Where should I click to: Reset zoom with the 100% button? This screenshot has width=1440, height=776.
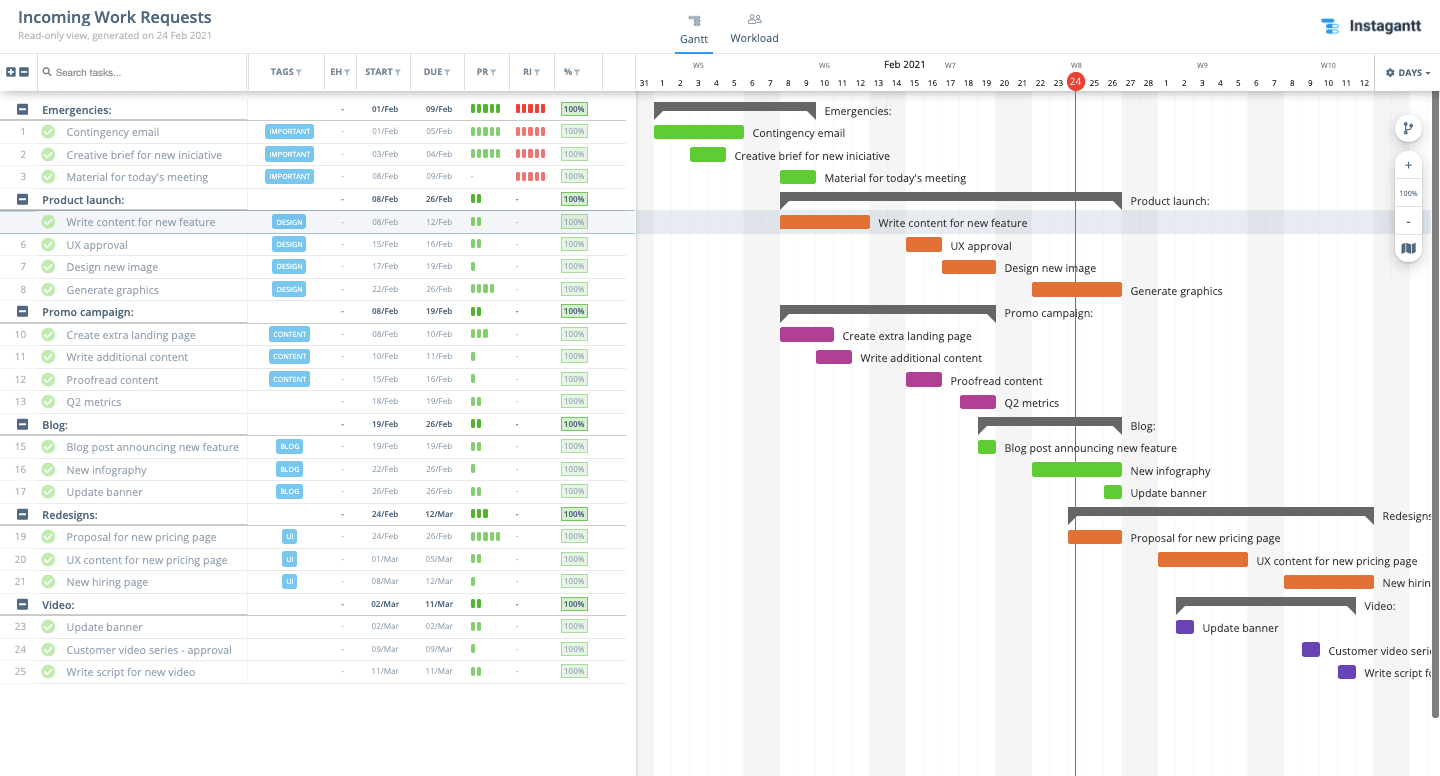(1408, 193)
